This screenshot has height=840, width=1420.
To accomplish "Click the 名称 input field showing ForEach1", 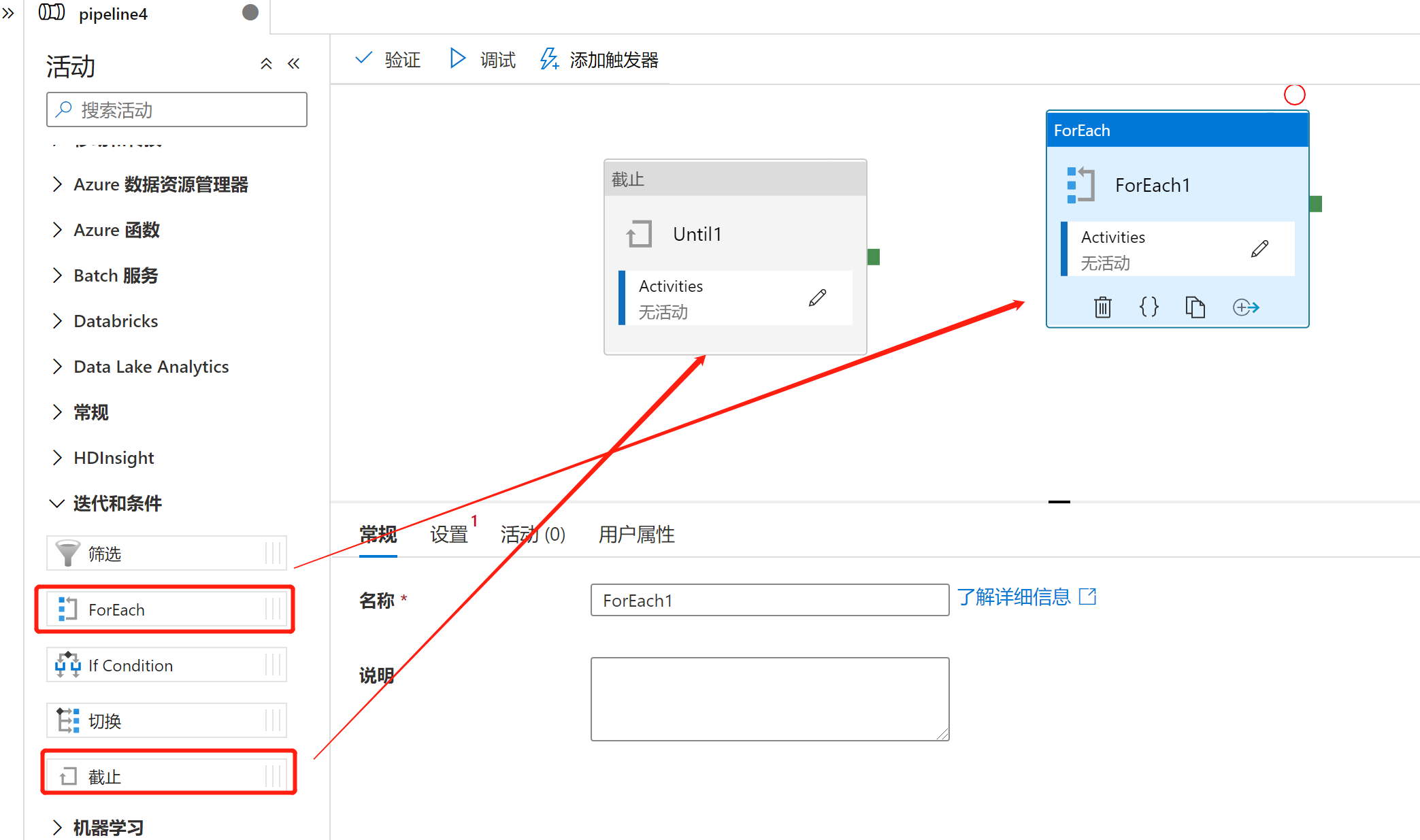I will pyautogui.click(x=769, y=600).
